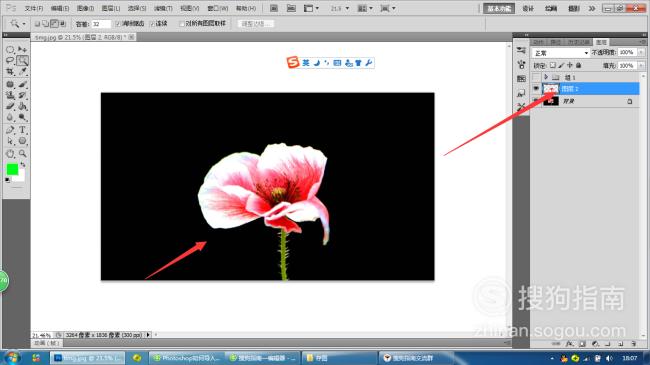Screen dimensions: 650x365
Task: Select the Brush tool
Action: [x=22, y=85]
